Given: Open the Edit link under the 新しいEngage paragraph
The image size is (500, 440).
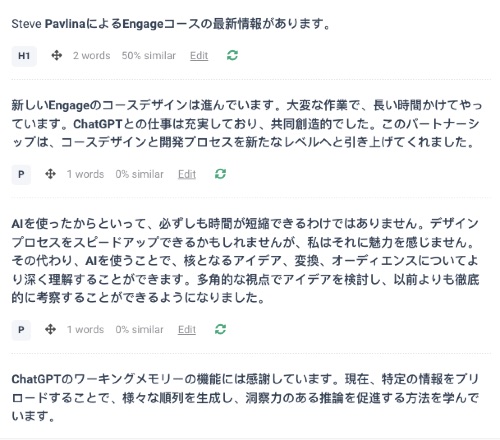Looking at the screenshot, I should tap(187, 174).
